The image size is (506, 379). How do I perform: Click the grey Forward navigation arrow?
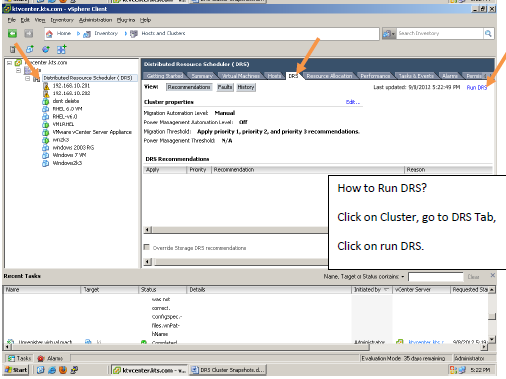pos(29,33)
